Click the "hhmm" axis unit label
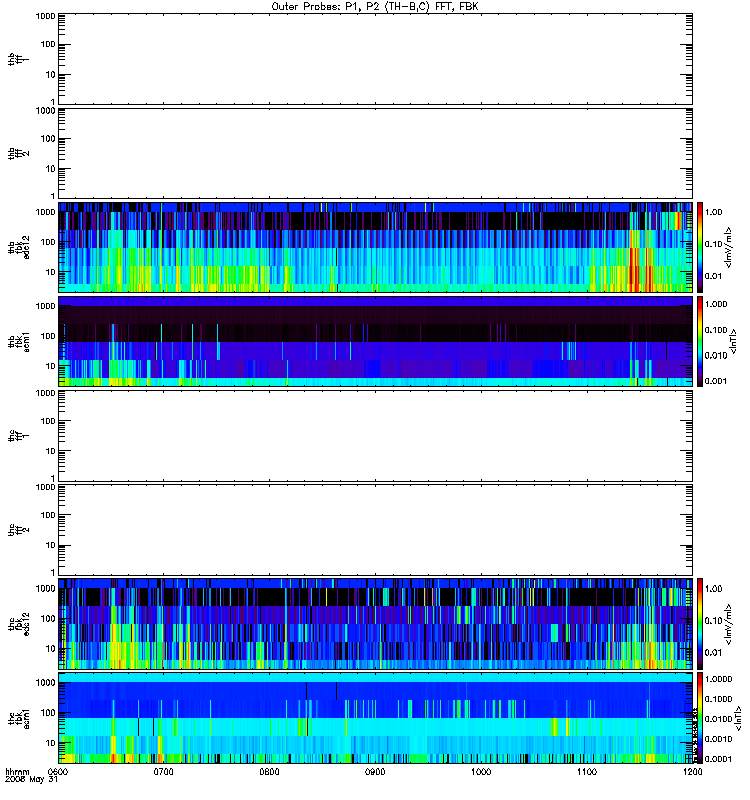Viewport: 750px width, 800px height. point(17,772)
